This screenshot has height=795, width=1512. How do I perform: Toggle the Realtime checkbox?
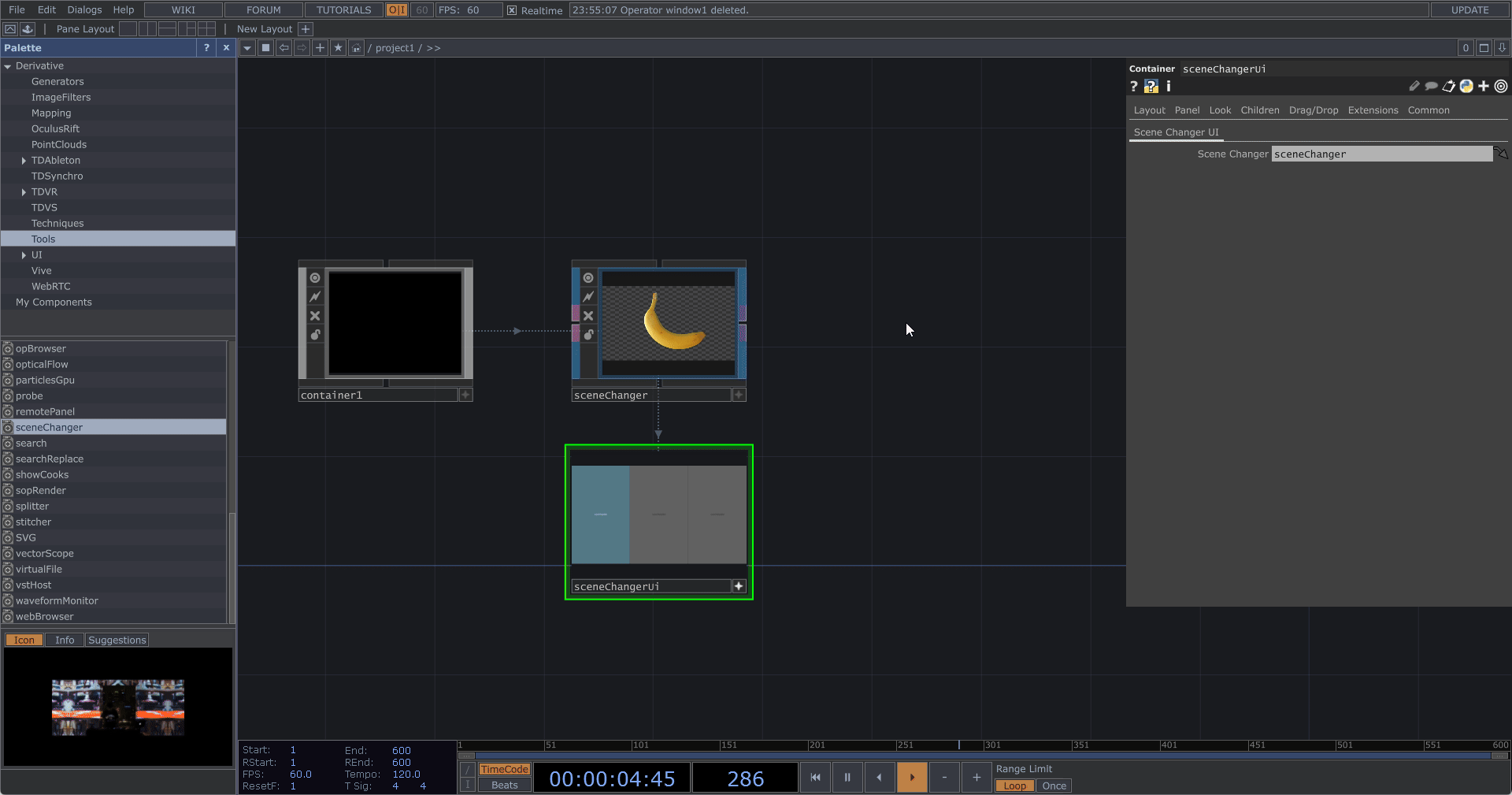(x=512, y=10)
